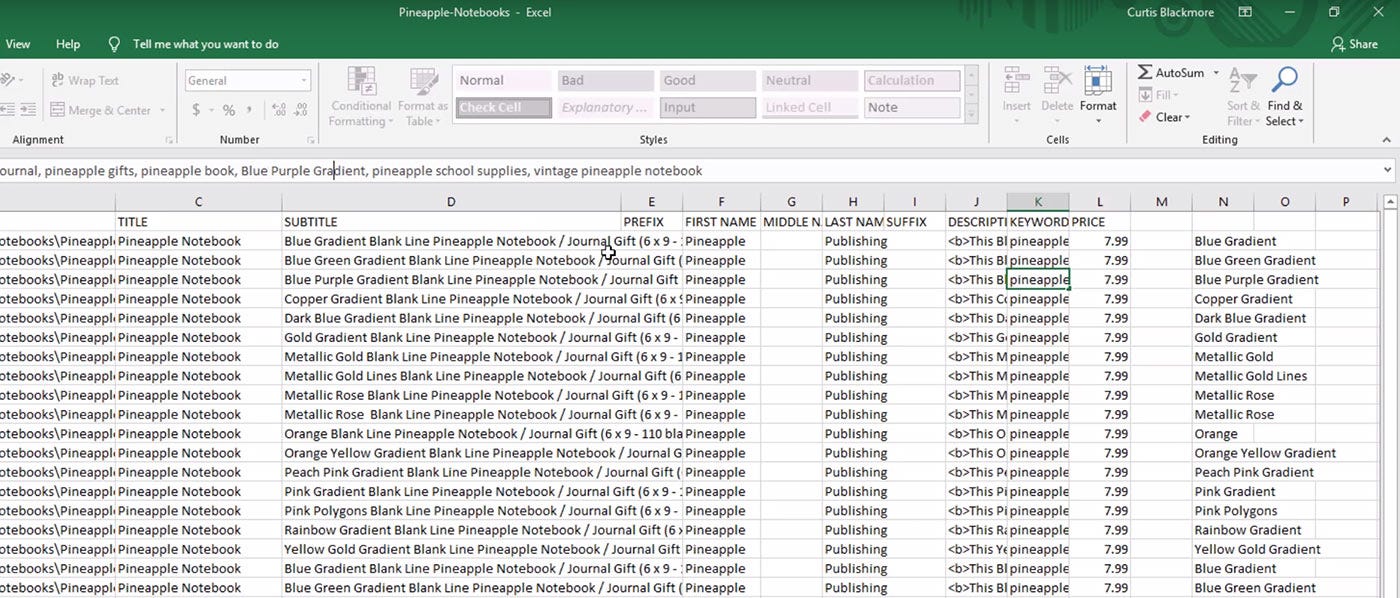The width and height of the screenshot is (1400, 598).
Task: Apply the Input cell style
Action: [x=707, y=108]
